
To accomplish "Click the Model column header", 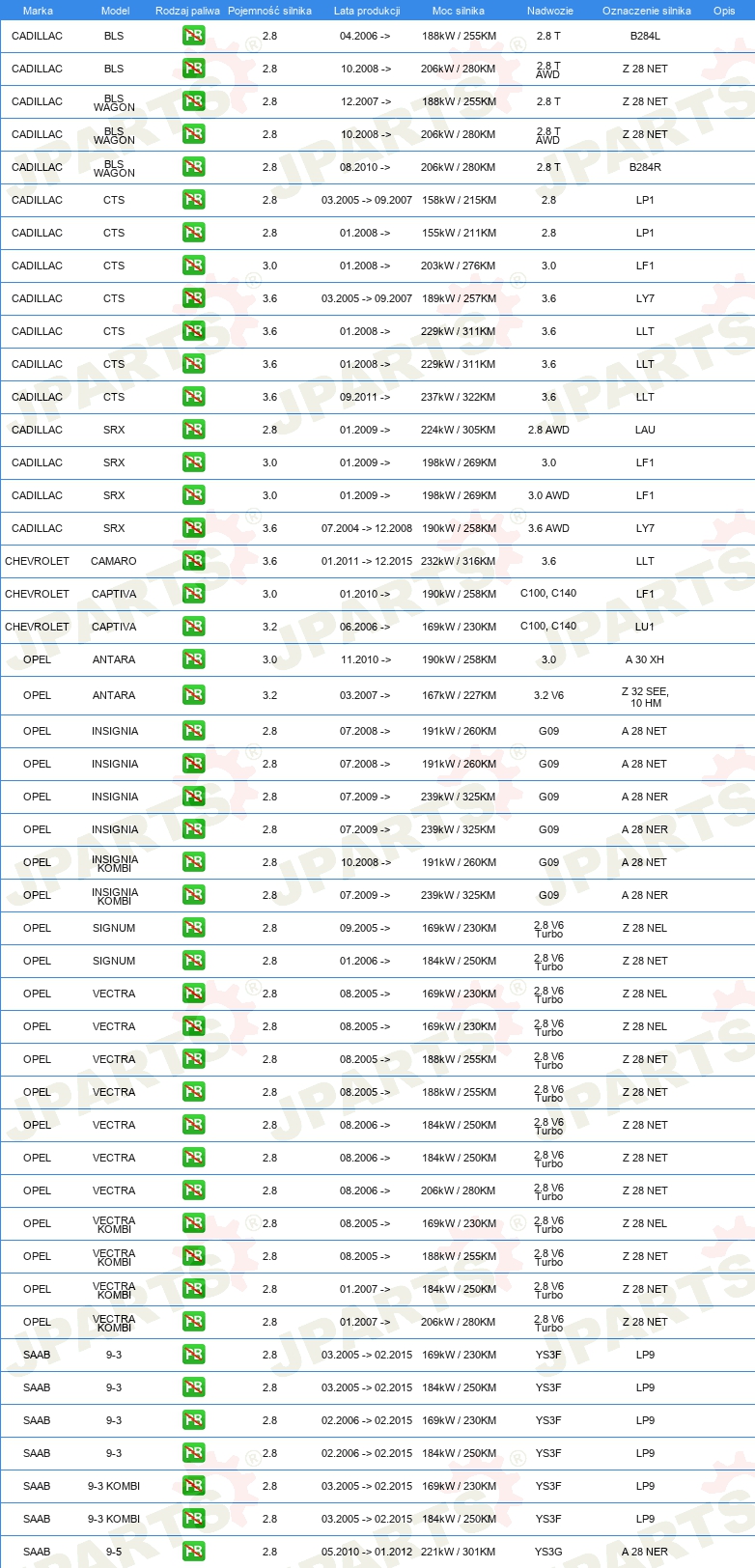I will pyautogui.click(x=115, y=11).
